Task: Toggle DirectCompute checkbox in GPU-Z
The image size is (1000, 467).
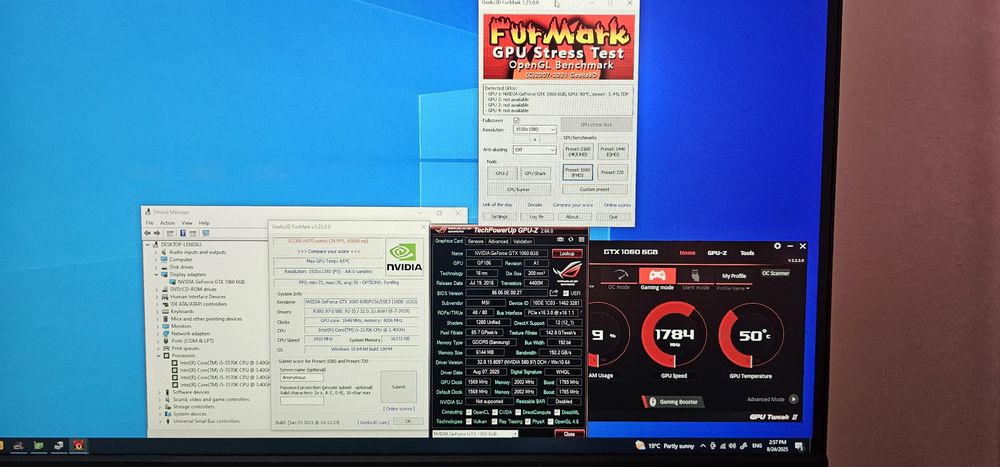Action: [x=518, y=412]
